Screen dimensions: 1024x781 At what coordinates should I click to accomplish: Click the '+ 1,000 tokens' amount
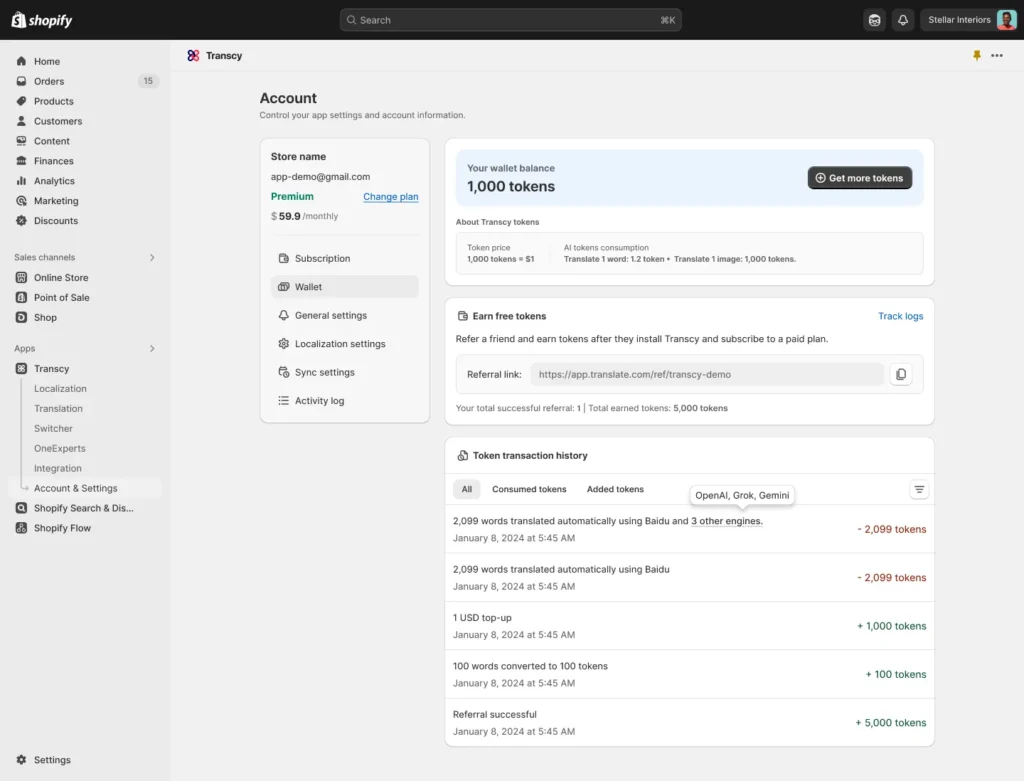(x=891, y=626)
